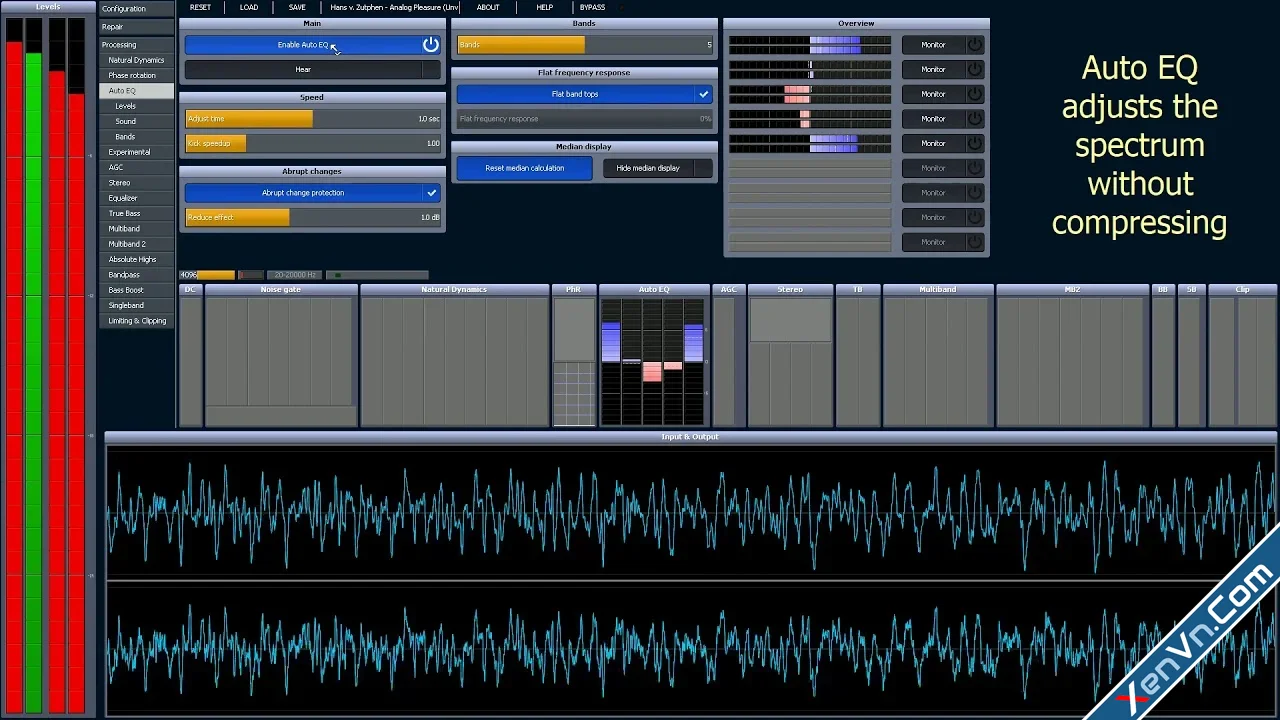Click LOAD in the top menu
Image resolution: width=1280 pixels, height=720 pixels.
249,7
